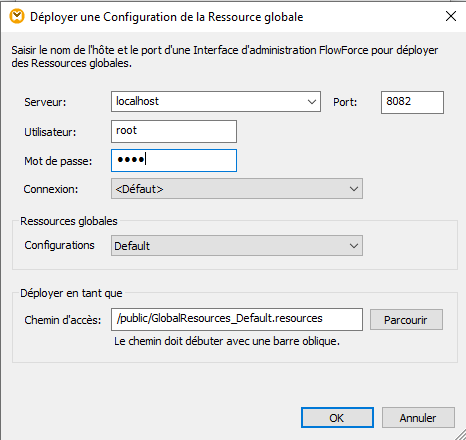Click the instruction text about FlowForce

click(225, 56)
